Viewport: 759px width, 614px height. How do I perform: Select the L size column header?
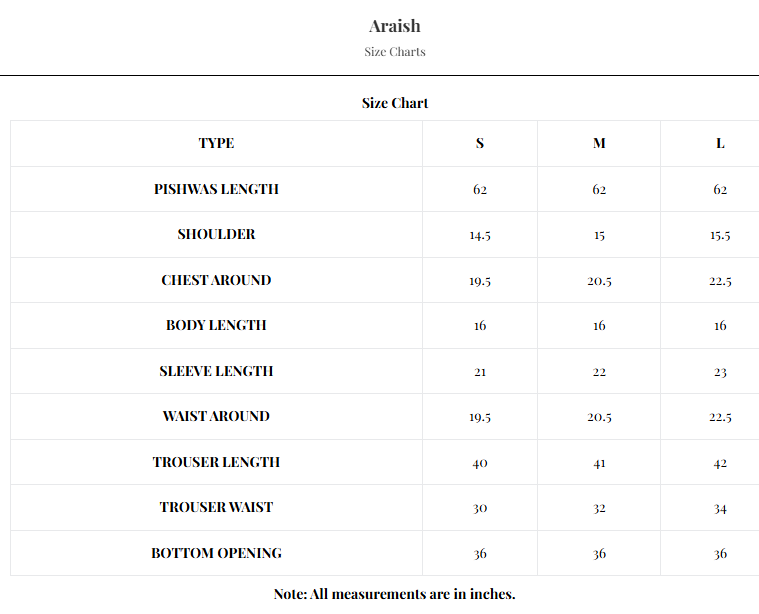[720, 143]
